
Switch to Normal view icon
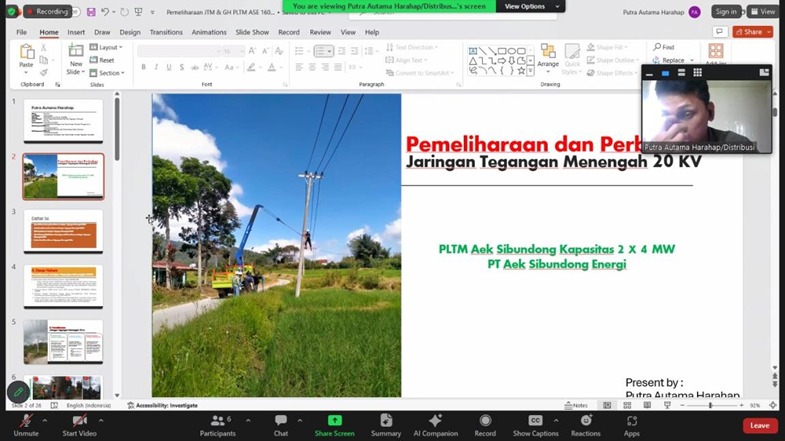607,405
